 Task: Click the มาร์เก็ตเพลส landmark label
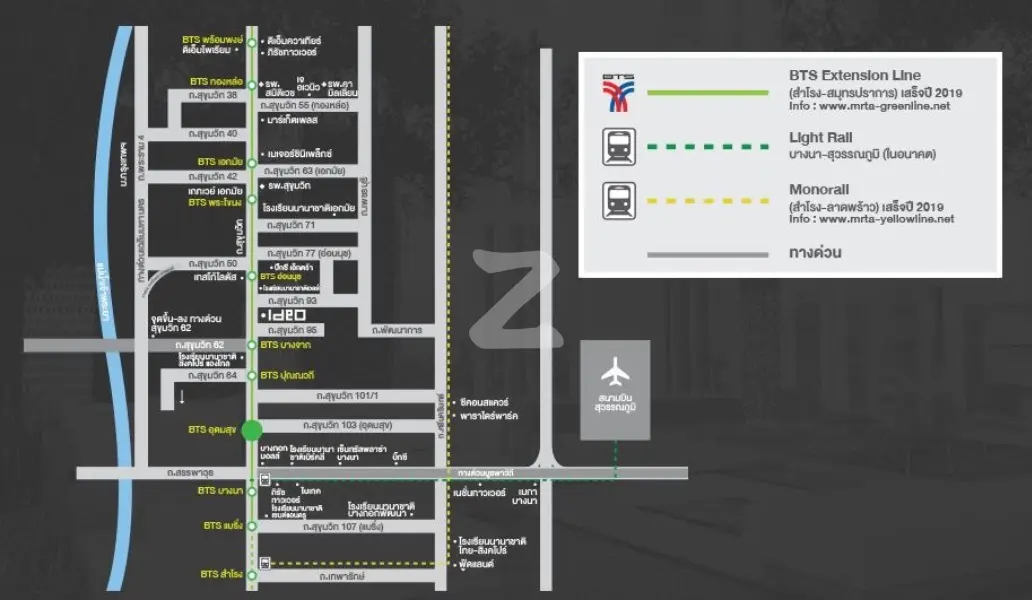(292, 120)
